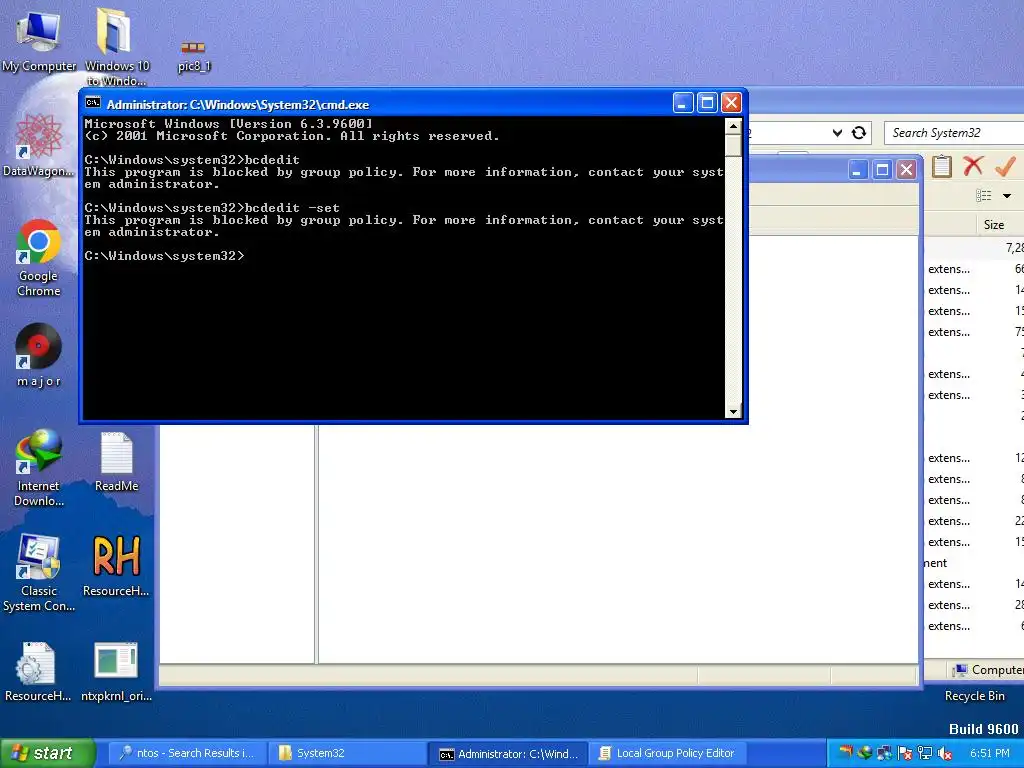Click the Action Center flag tray icon
This screenshot has height=768, width=1024.
click(904, 753)
